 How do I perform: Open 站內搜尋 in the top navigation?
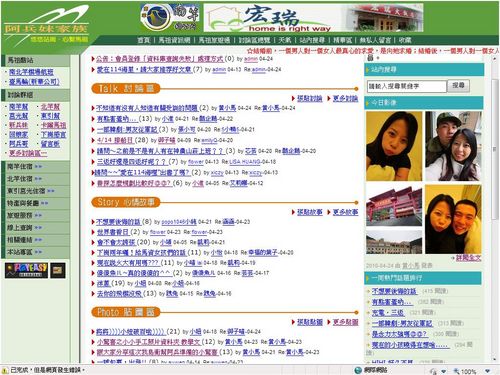[312, 40]
